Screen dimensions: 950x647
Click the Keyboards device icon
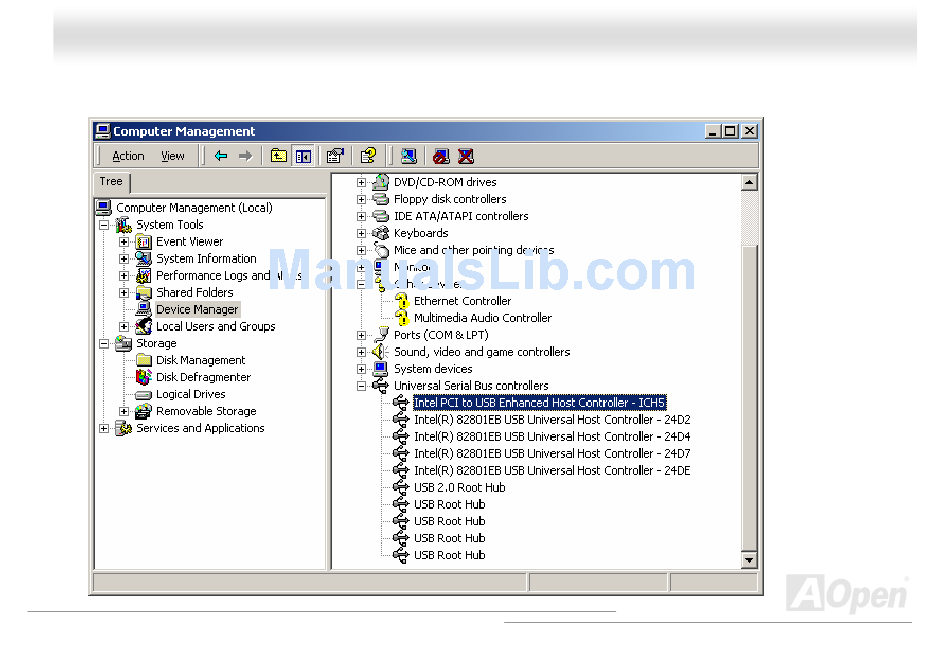click(380, 233)
